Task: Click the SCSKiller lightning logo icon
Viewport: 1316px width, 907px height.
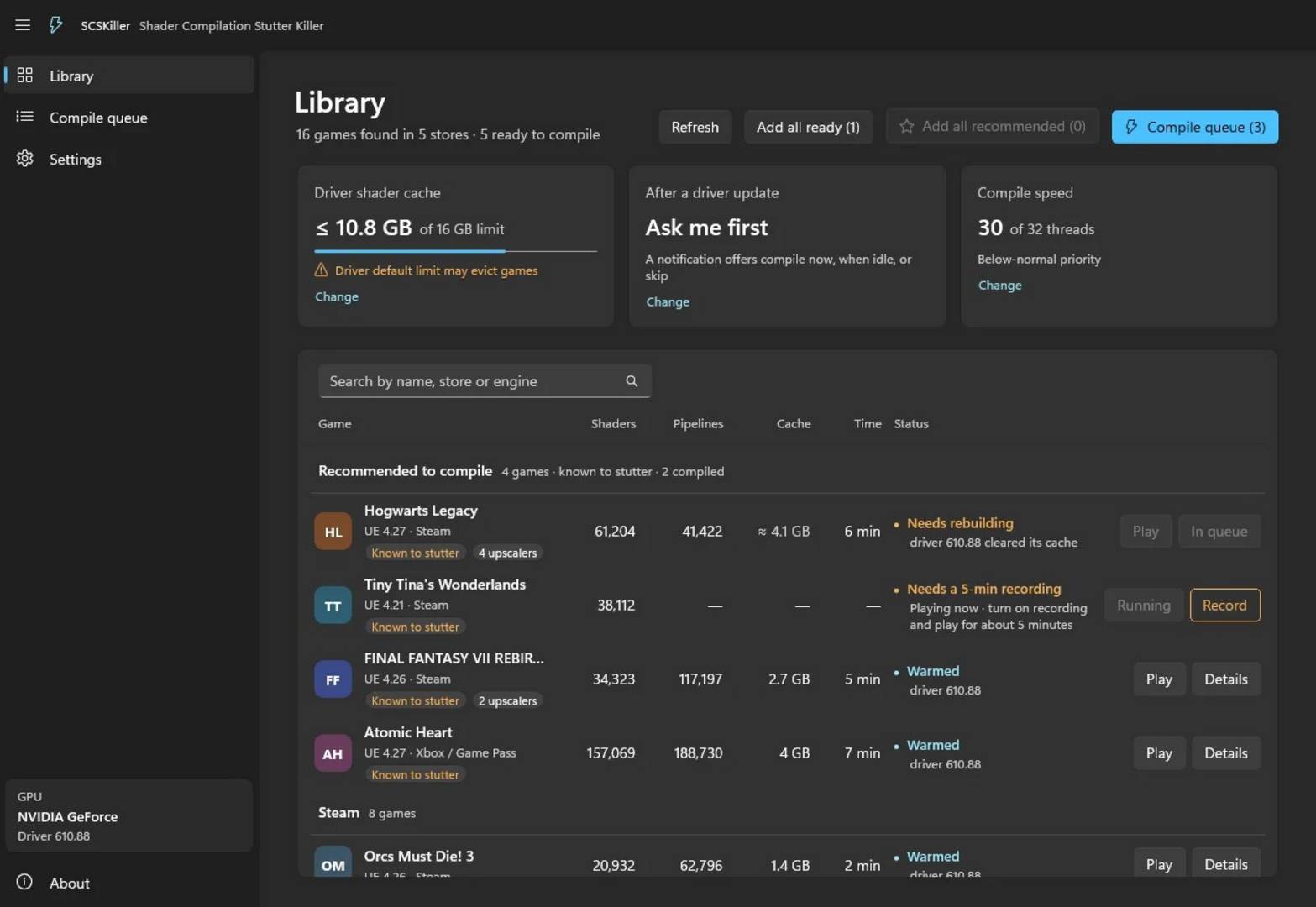Action: (x=55, y=25)
